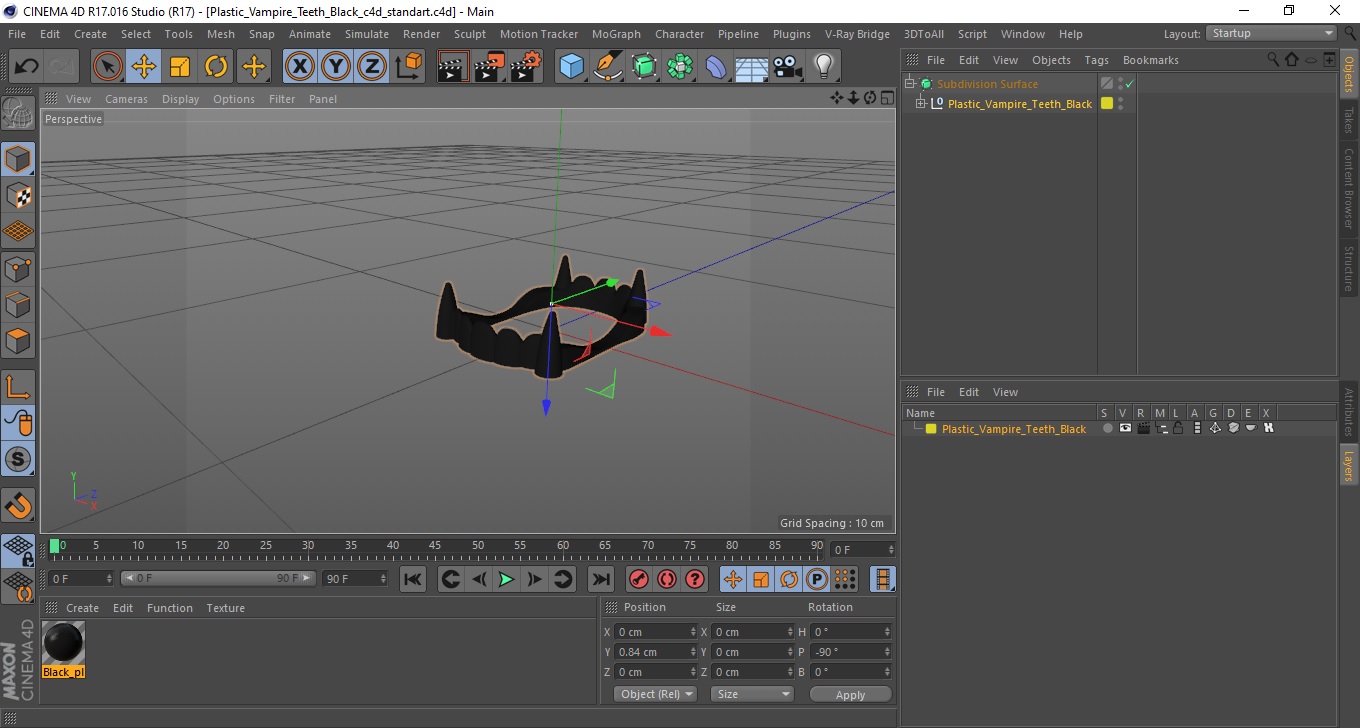The image size is (1360, 728).
Task: Open the viewport Cameras menu
Action: point(126,99)
